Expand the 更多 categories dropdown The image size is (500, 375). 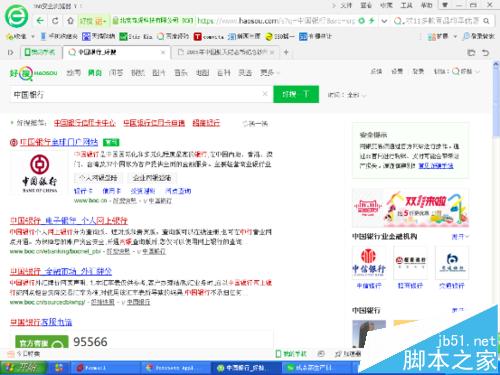coord(269,72)
